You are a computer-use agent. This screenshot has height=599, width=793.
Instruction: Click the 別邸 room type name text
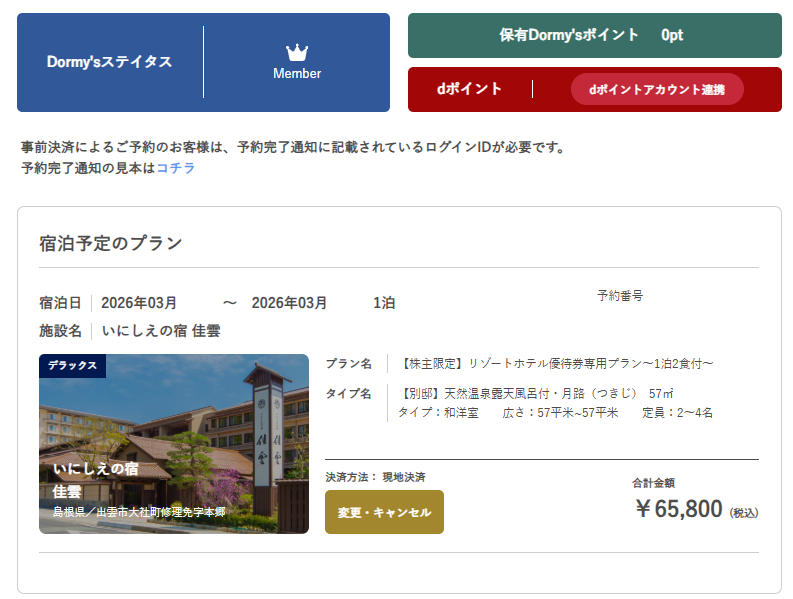[533, 393]
